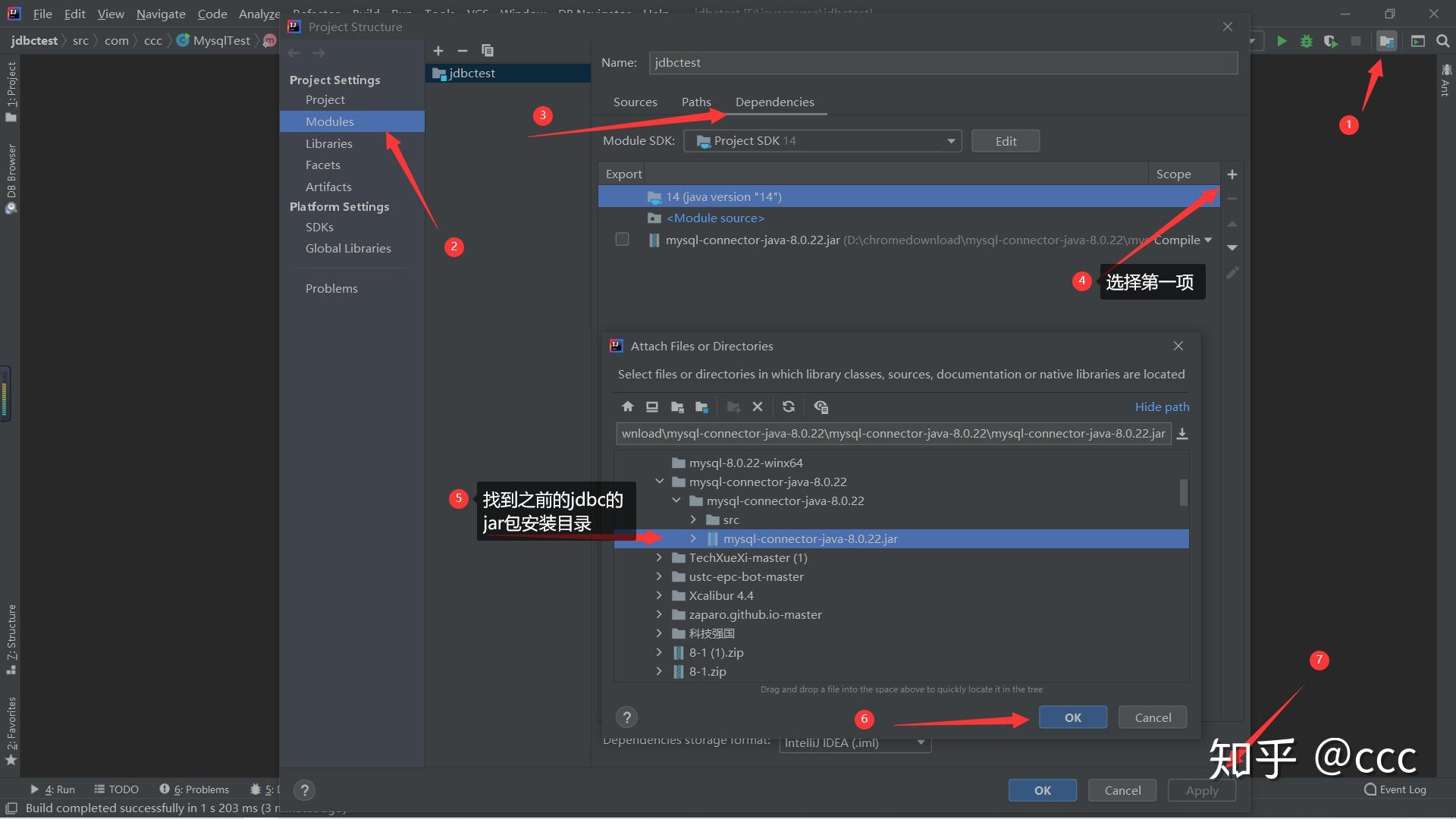Select the Dependencies tab

click(x=774, y=102)
